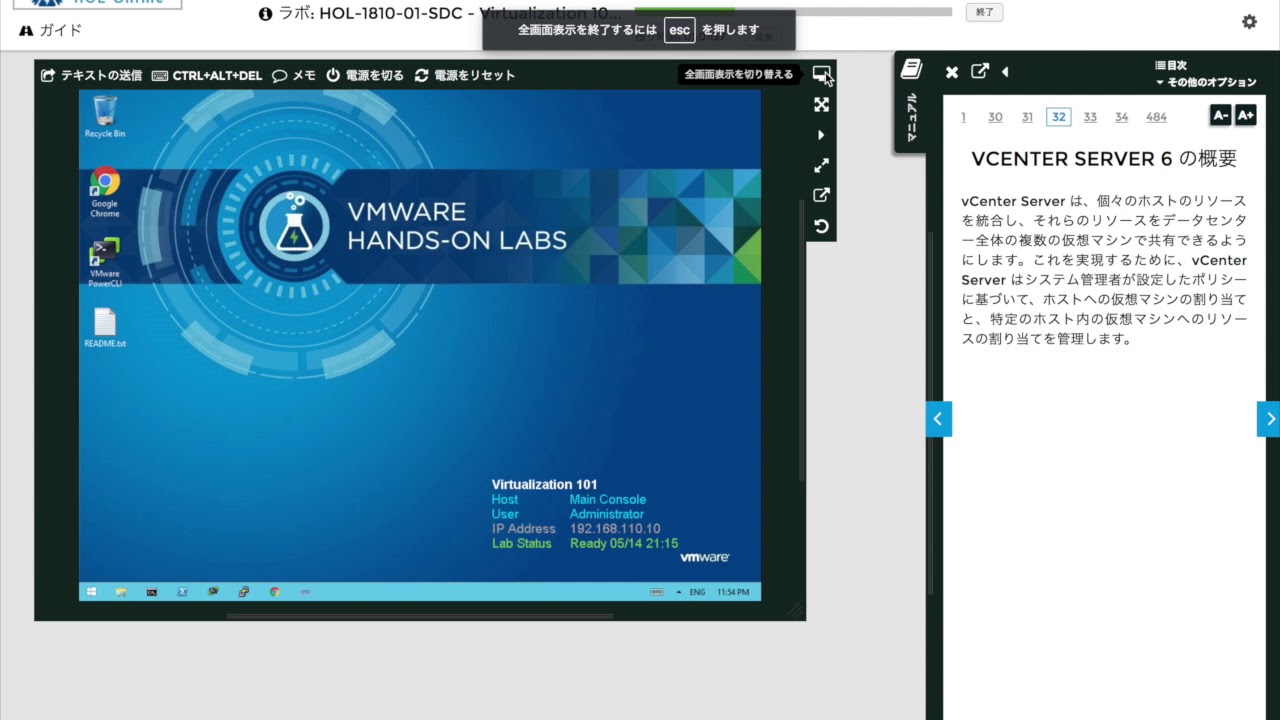The height and width of the screenshot is (720, 1280).
Task: Go to the previous manual page arrow
Action: pos(938,419)
